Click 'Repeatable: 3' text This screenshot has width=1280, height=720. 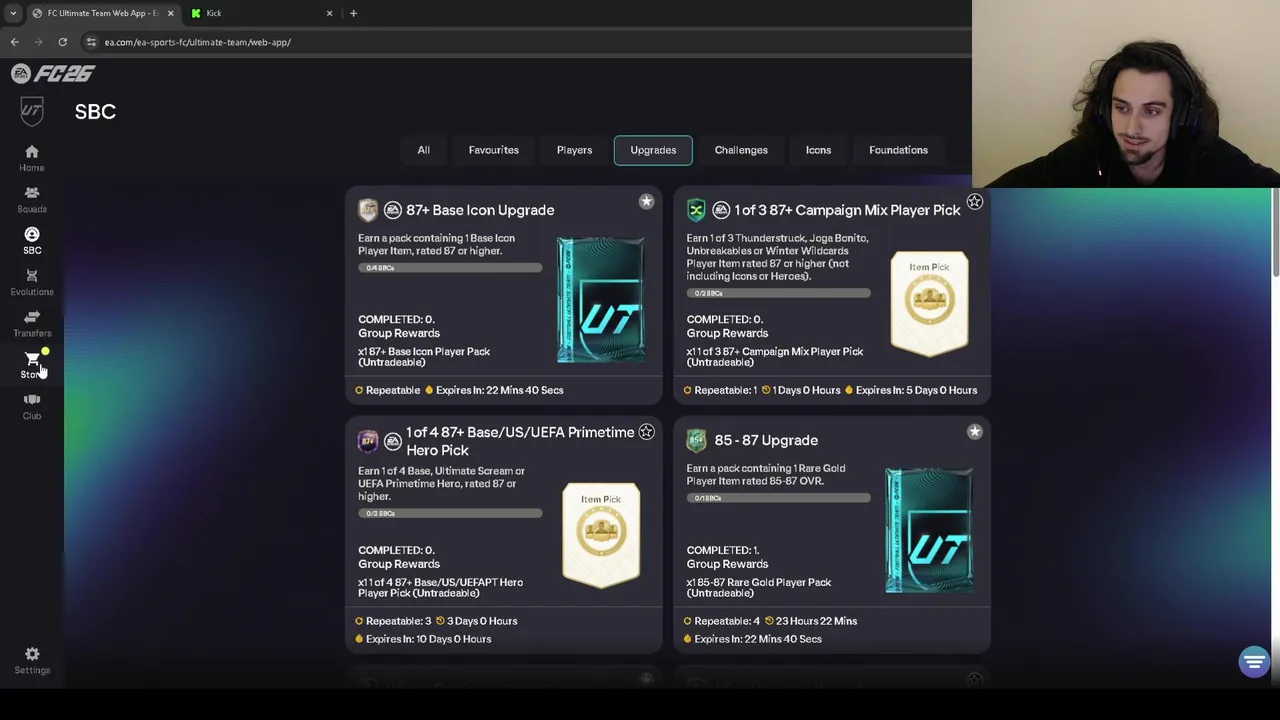[399, 621]
